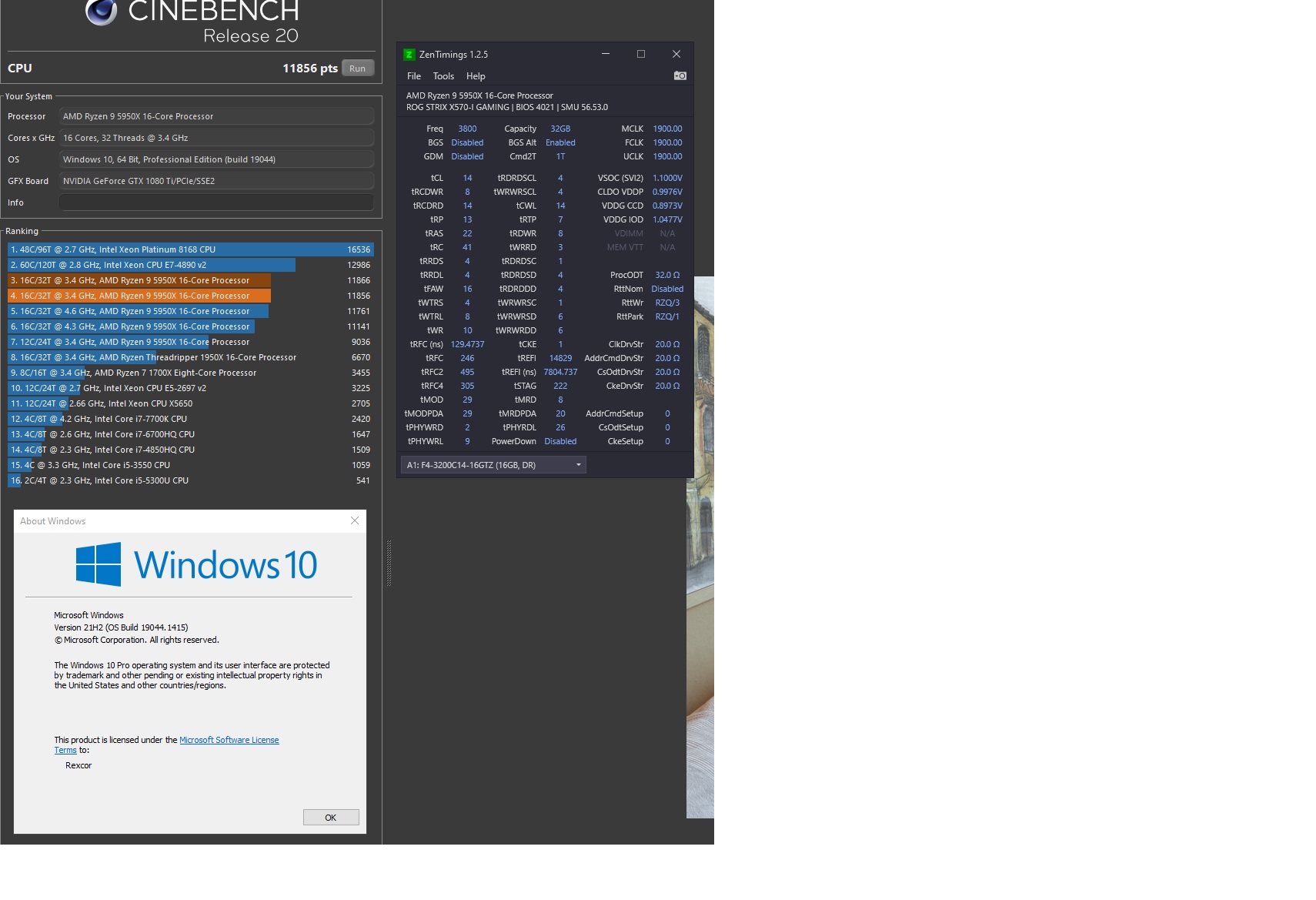Click the tRC value 41
This screenshot has height=900, width=1316.
pos(467,247)
